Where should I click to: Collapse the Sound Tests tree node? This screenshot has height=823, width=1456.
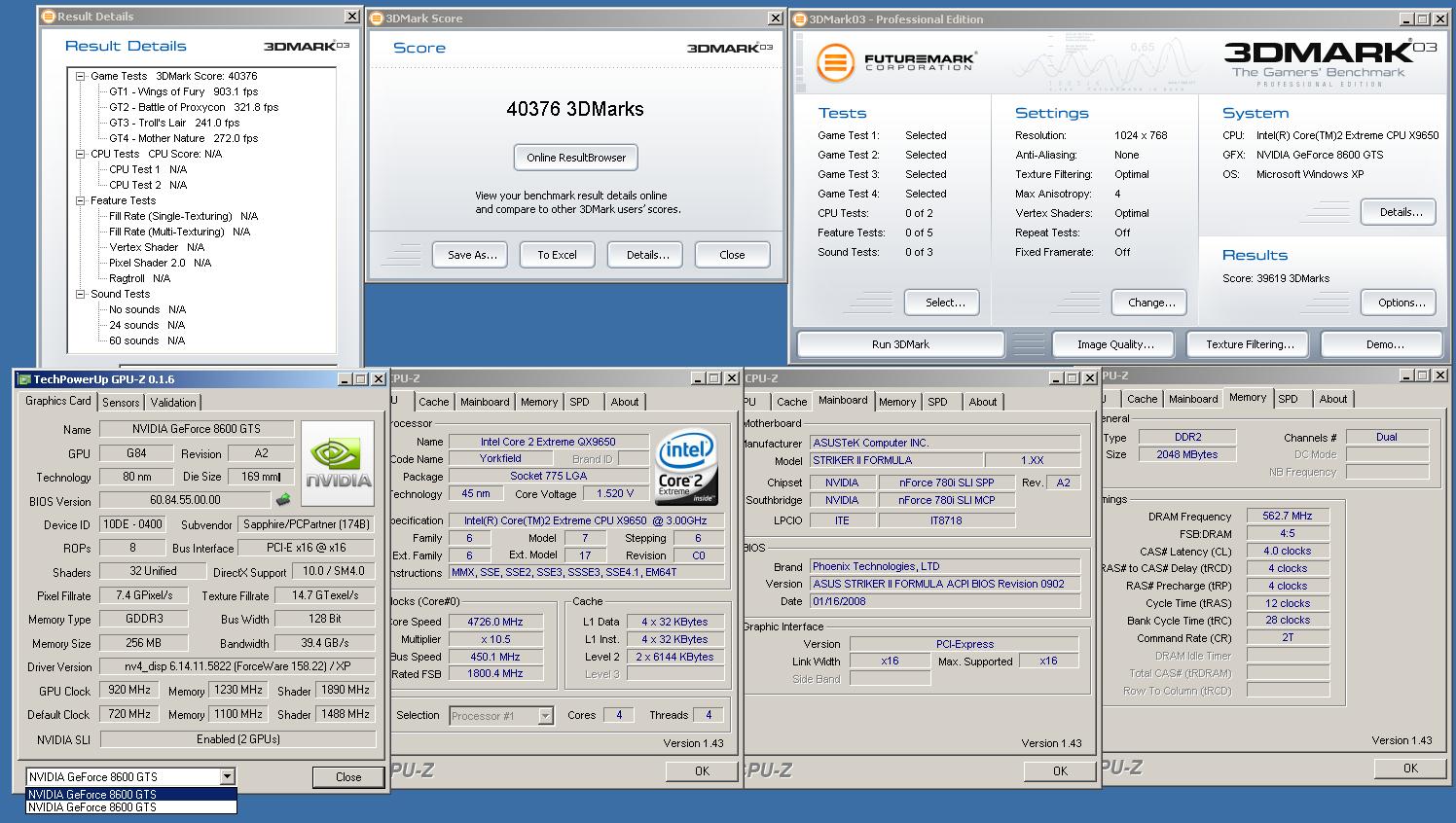click(81, 294)
